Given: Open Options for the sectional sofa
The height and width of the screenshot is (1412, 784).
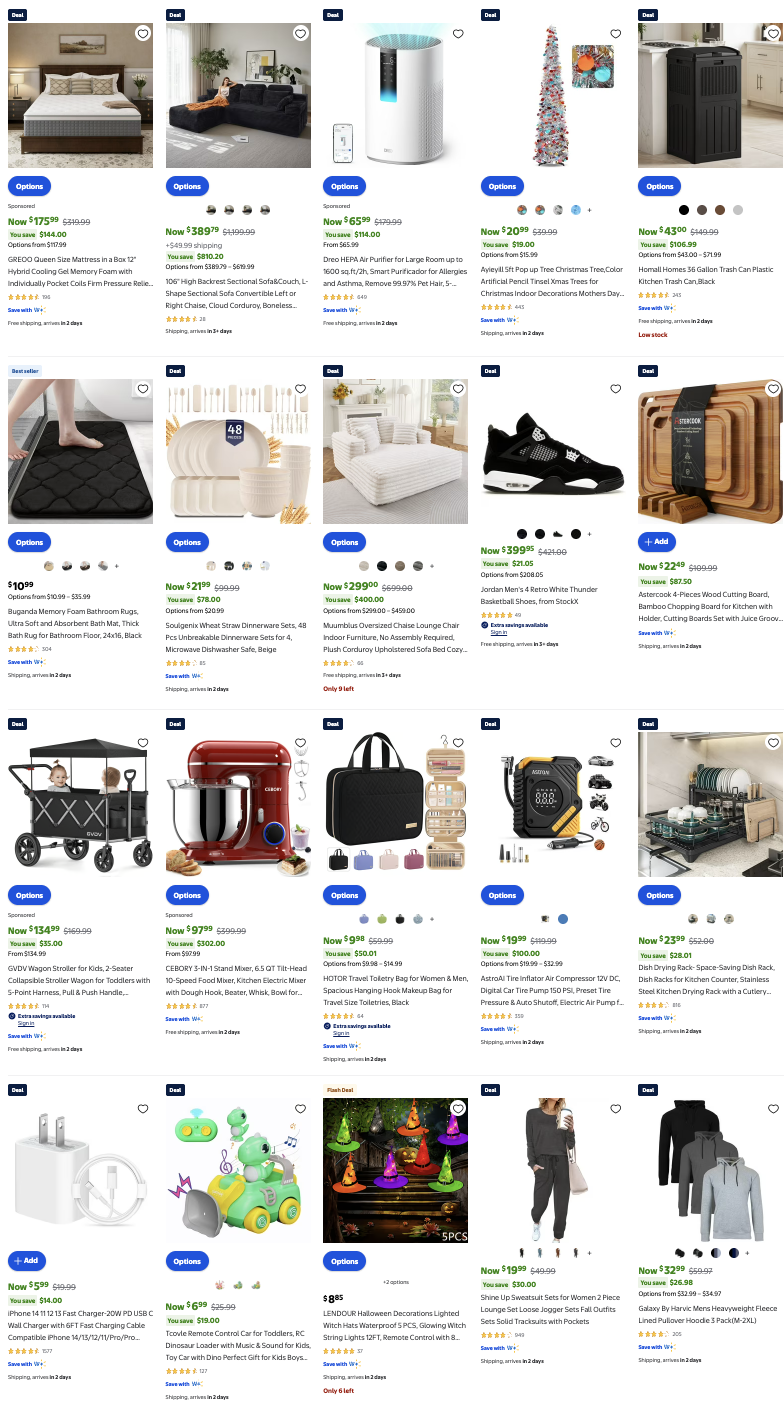Looking at the screenshot, I should pos(187,186).
